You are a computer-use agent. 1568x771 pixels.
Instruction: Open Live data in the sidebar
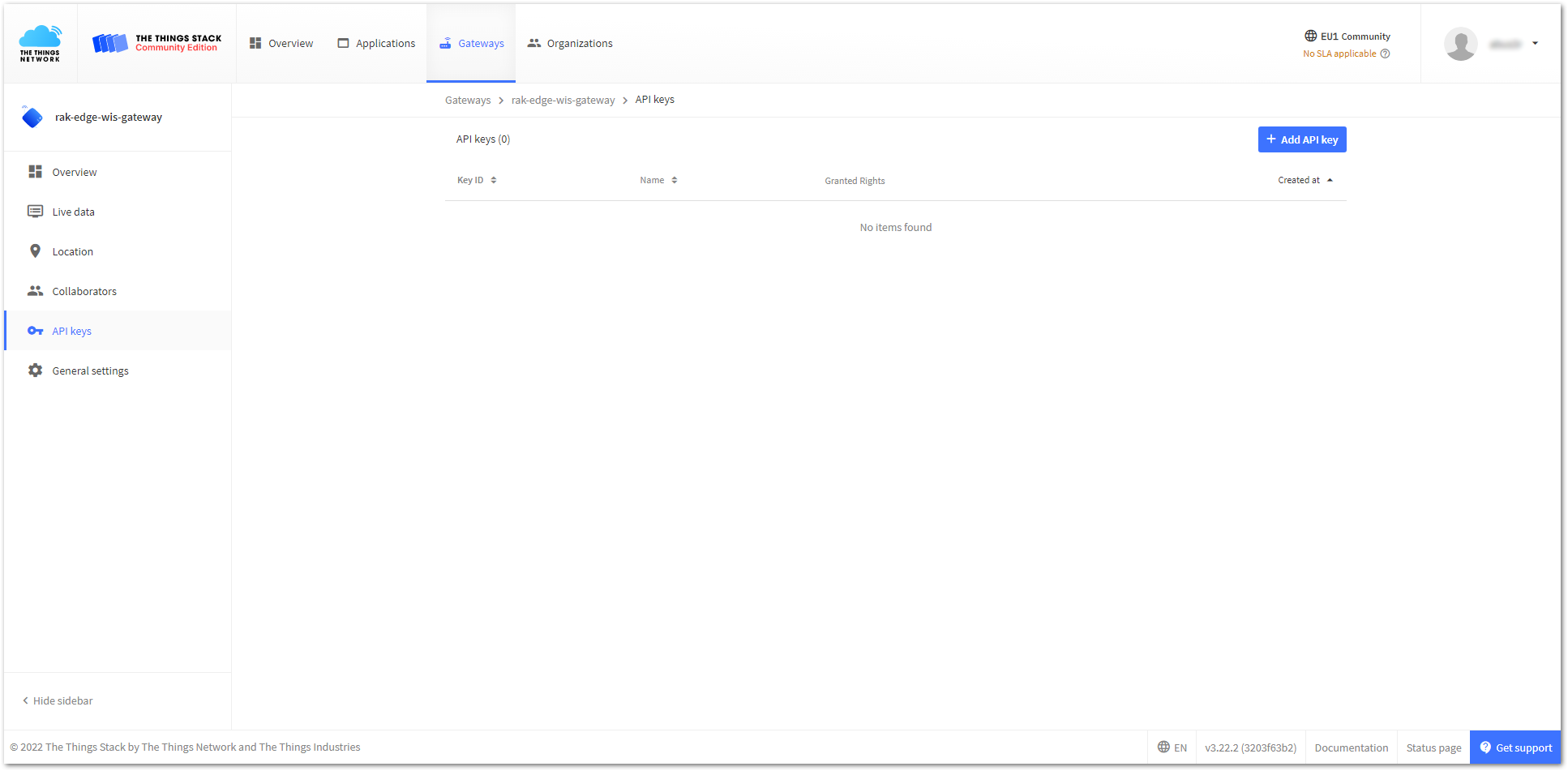pos(118,212)
